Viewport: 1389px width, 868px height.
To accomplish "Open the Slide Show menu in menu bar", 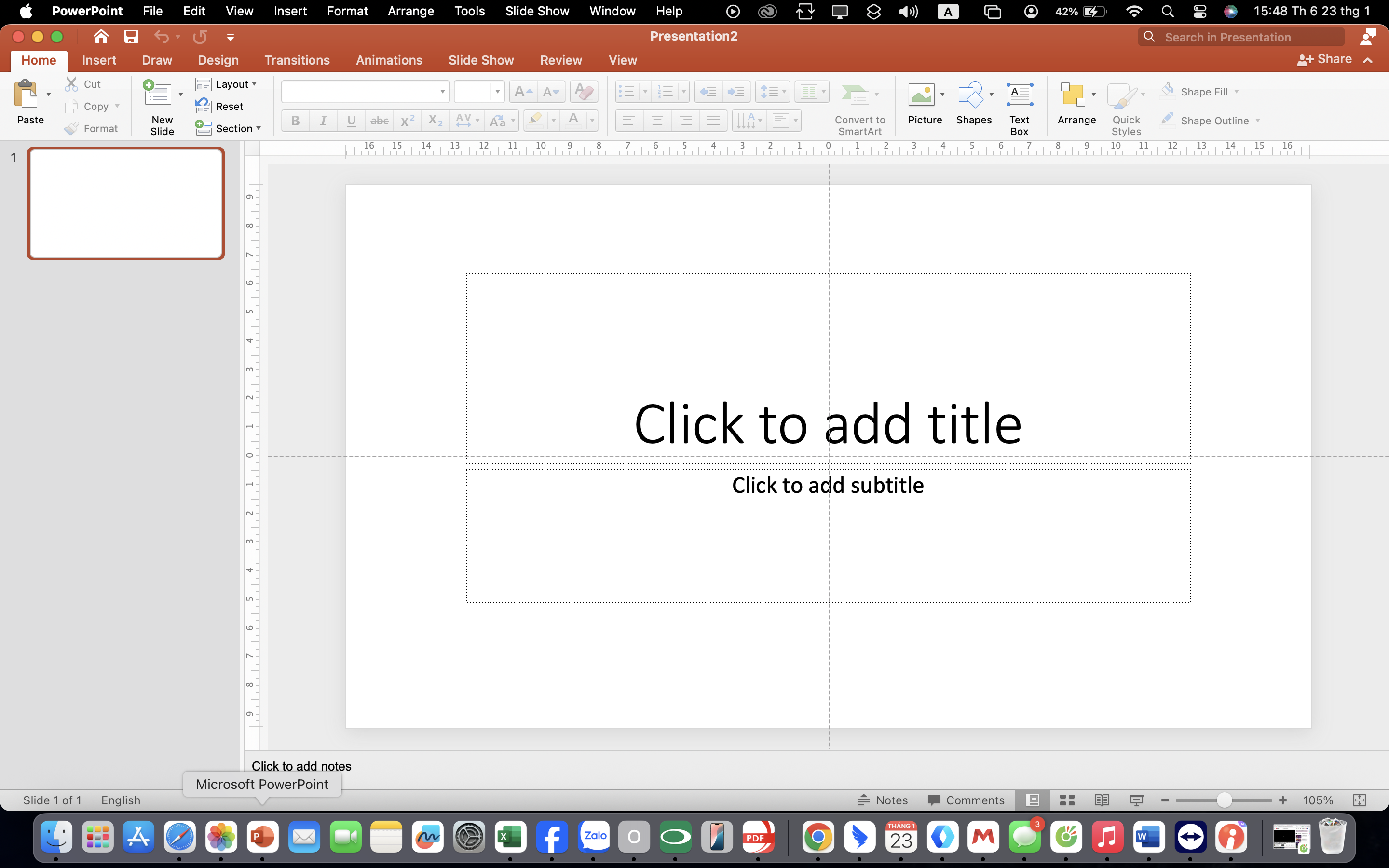I will pos(537,11).
